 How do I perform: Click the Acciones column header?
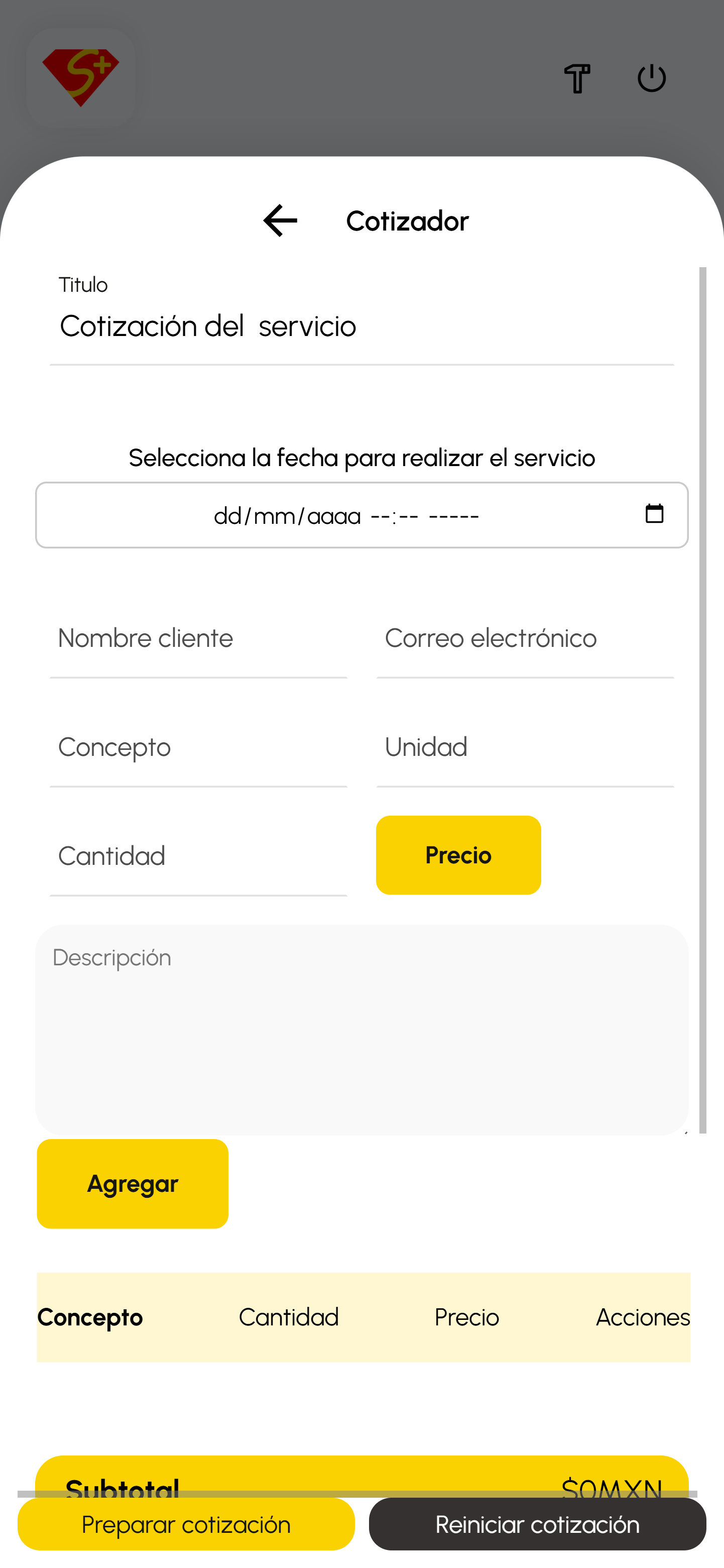[643, 1317]
